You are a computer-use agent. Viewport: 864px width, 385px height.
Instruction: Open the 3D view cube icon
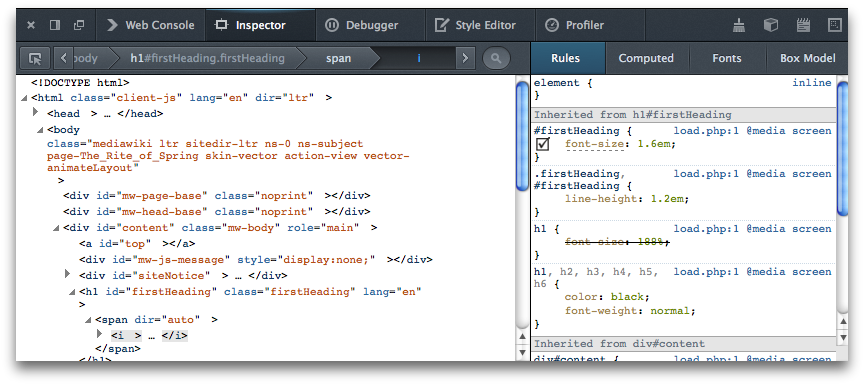coord(770,25)
